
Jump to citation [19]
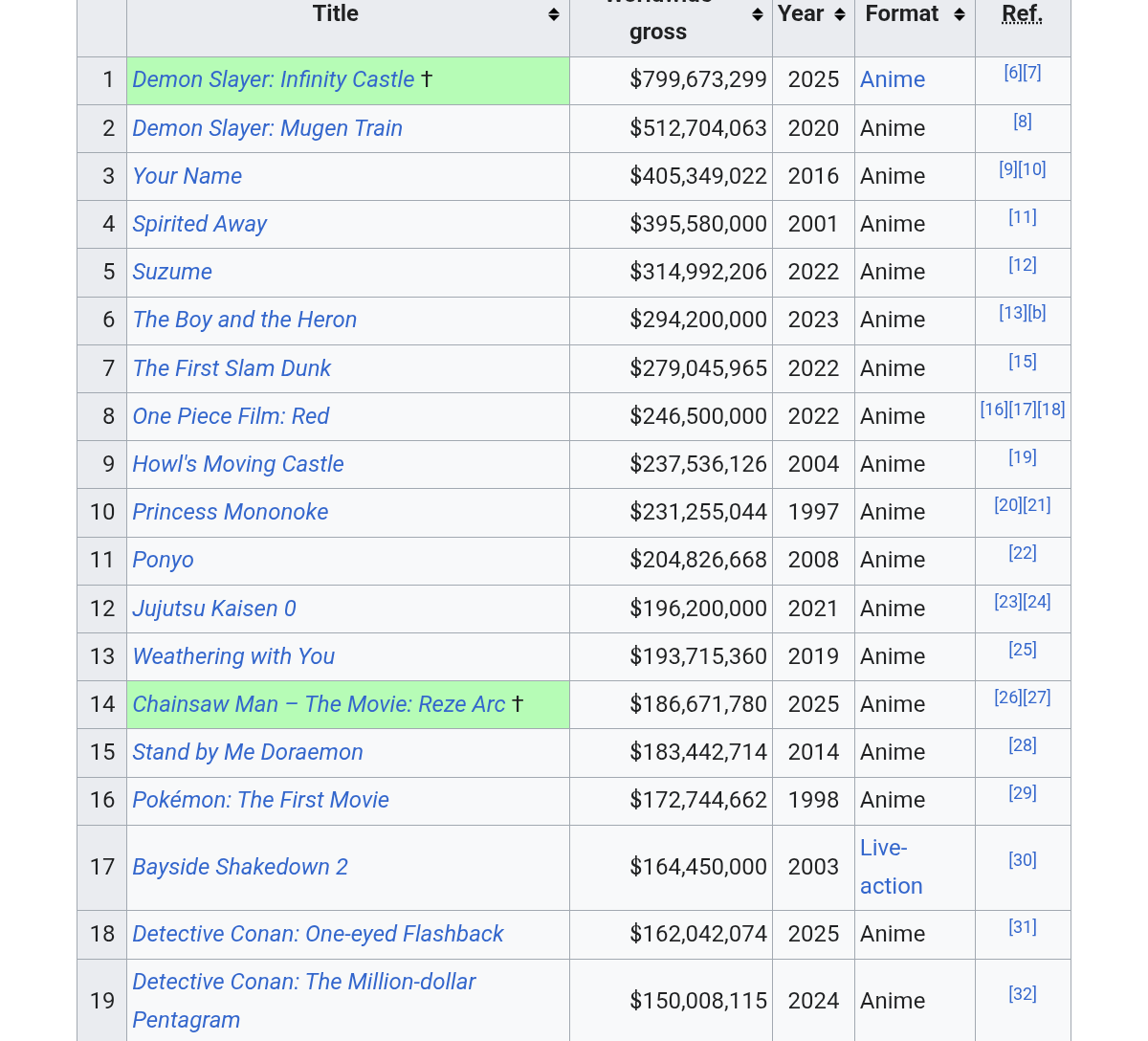[x=1023, y=457]
